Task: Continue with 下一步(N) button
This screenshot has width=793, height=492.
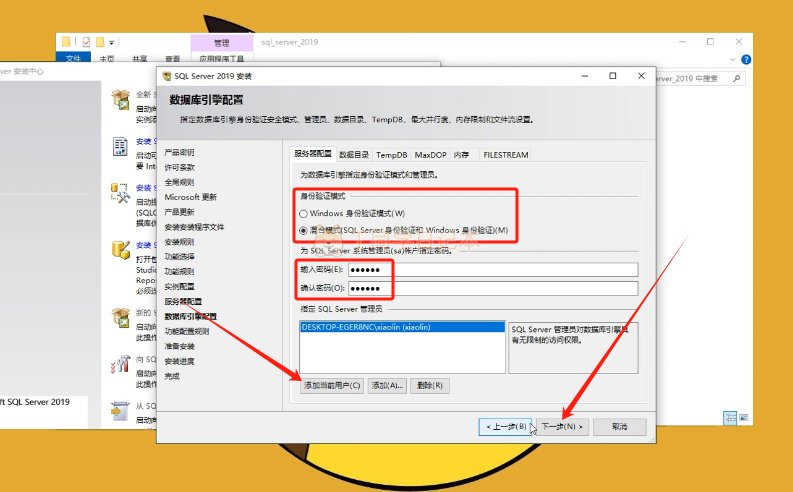Action: pyautogui.click(x=562, y=427)
